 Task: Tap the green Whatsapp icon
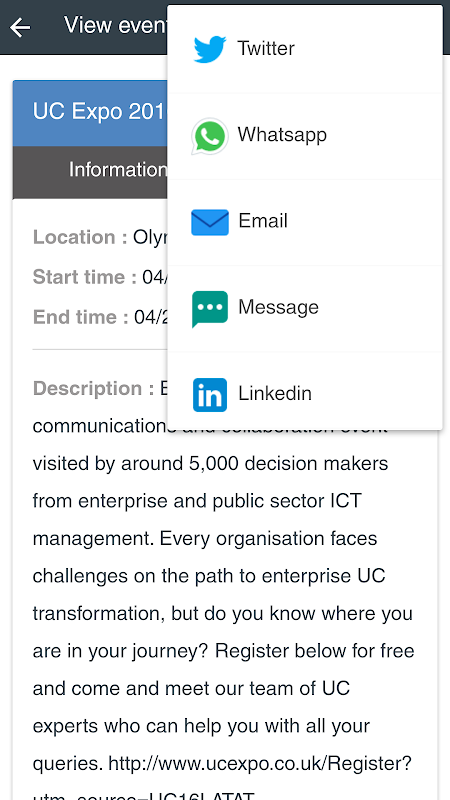point(210,136)
